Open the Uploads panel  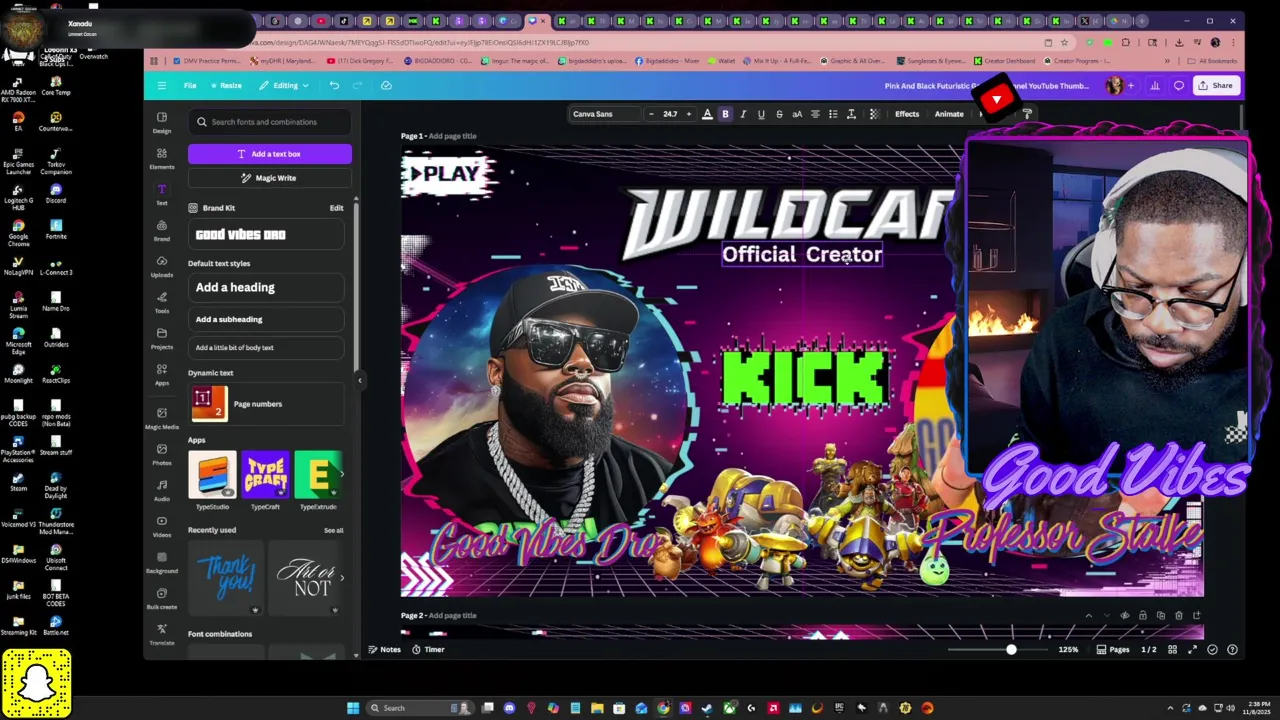click(161, 266)
